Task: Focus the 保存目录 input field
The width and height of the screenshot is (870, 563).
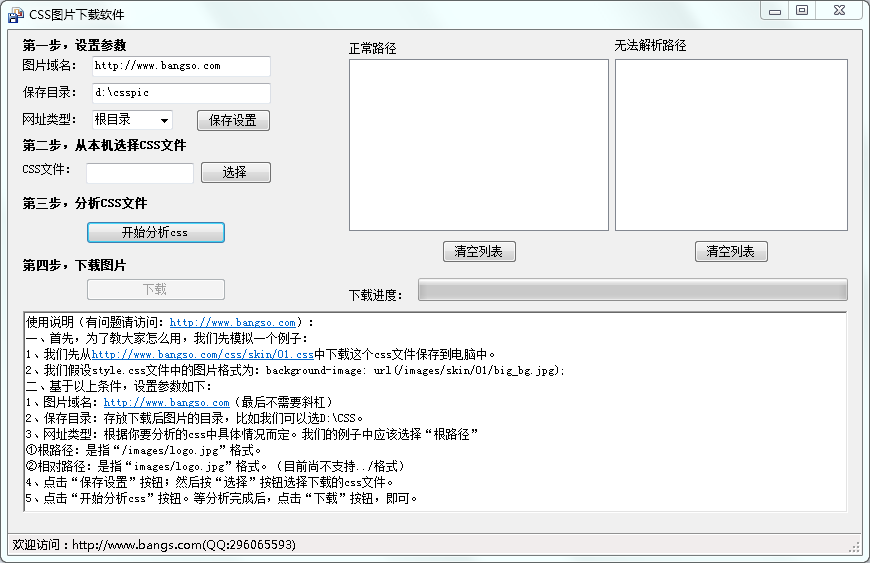Action: click(x=181, y=93)
